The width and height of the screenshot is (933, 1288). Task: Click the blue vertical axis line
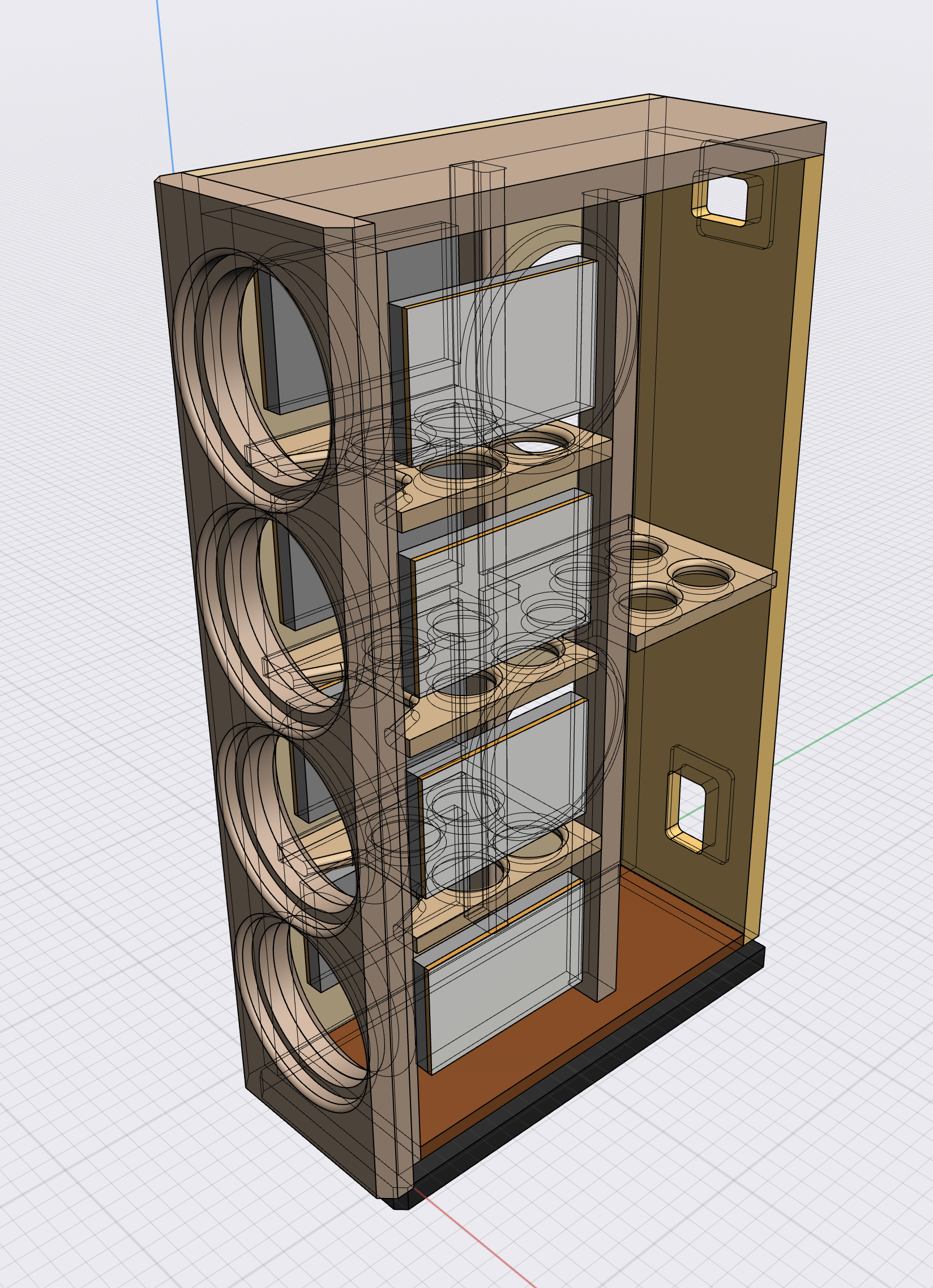coord(165,85)
